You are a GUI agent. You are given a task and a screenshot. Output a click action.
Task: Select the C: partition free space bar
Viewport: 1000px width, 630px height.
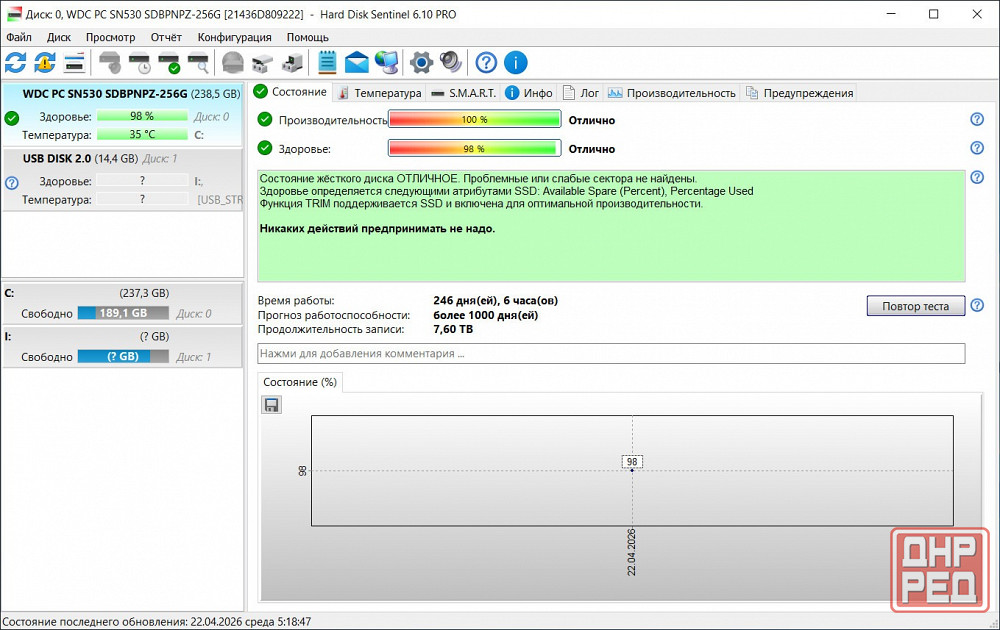123,313
